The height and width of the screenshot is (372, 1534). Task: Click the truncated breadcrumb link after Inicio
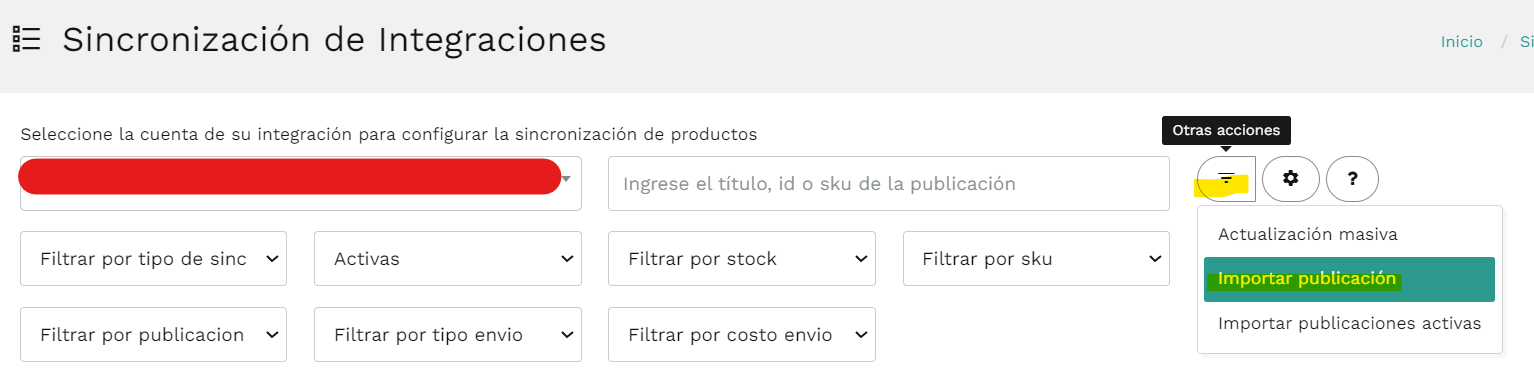1526,42
